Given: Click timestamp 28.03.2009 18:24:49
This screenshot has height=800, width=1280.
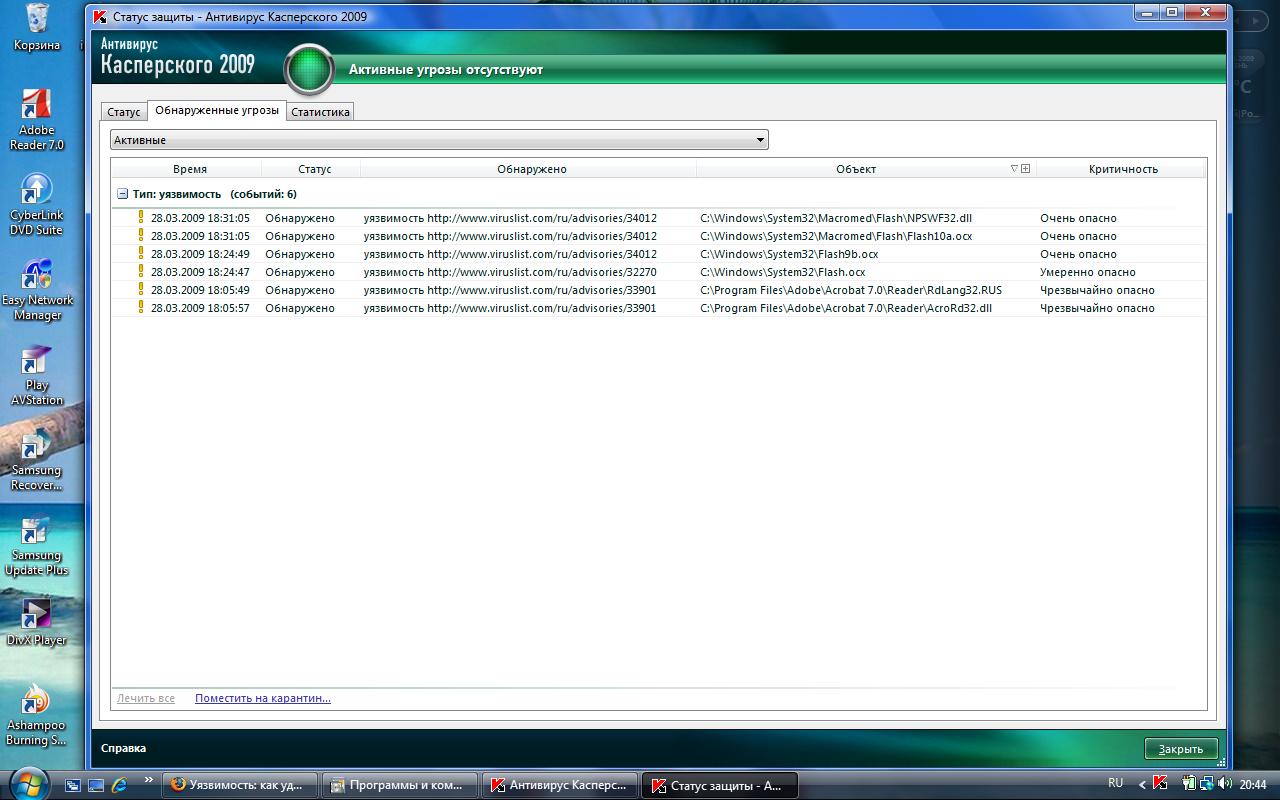Looking at the screenshot, I should tap(200, 254).
